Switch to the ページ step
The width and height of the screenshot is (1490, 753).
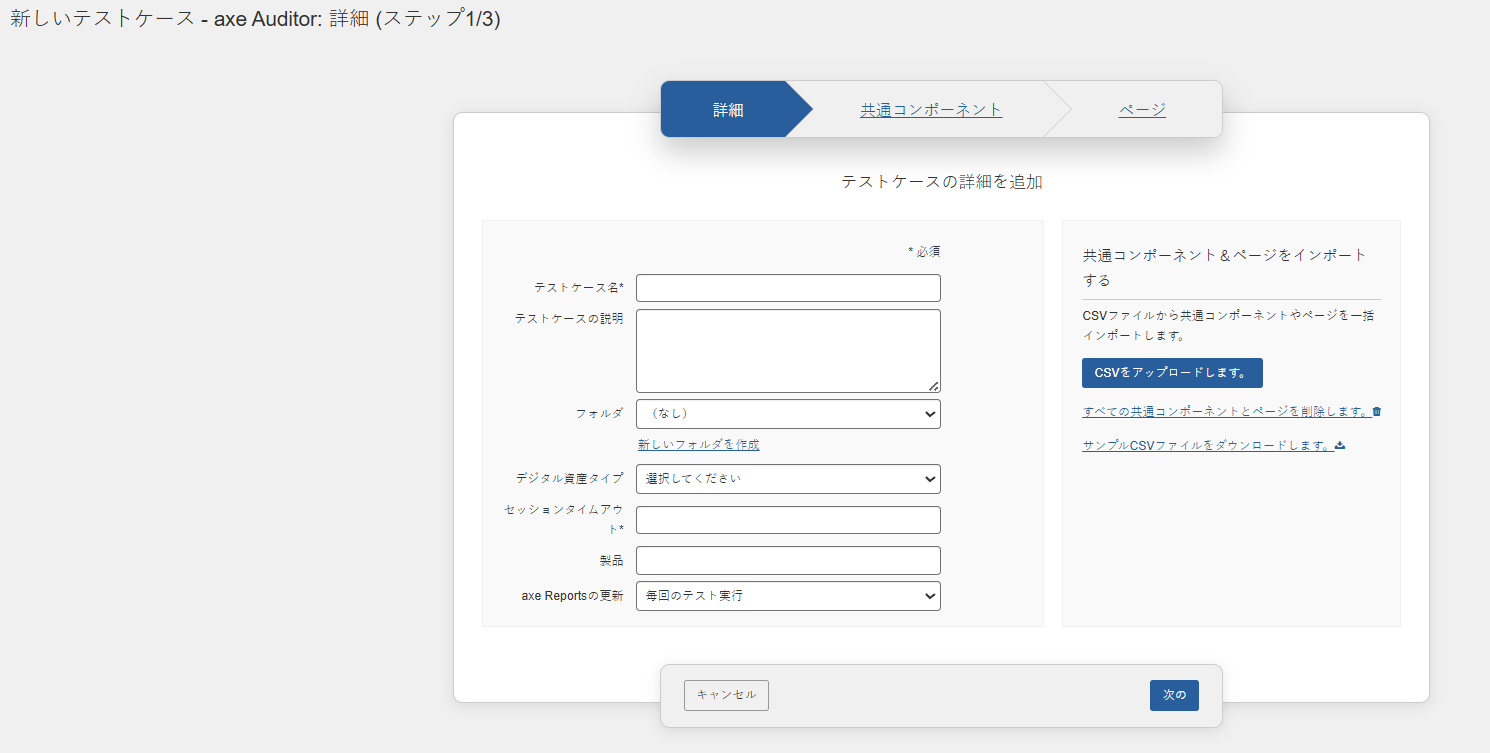click(x=1142, y=110)
